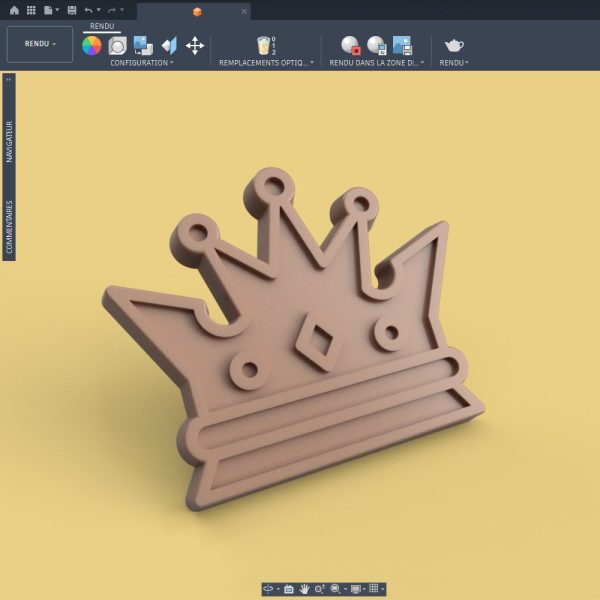Expand the RENDU teapot dropdown
This screenshot has height=600, width=600.
coord(454,63)
